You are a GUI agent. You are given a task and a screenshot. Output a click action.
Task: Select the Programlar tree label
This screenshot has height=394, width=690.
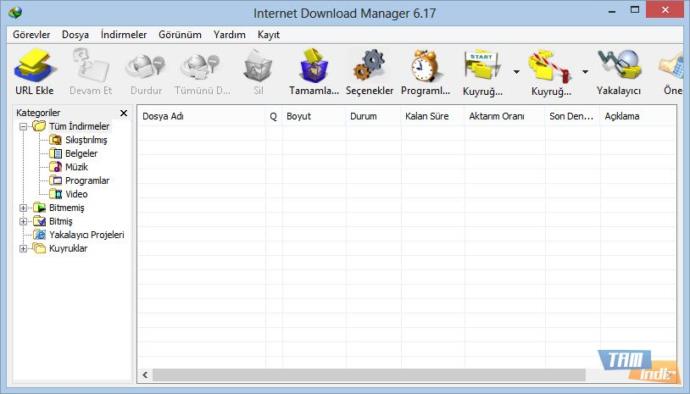coord(87,180)
